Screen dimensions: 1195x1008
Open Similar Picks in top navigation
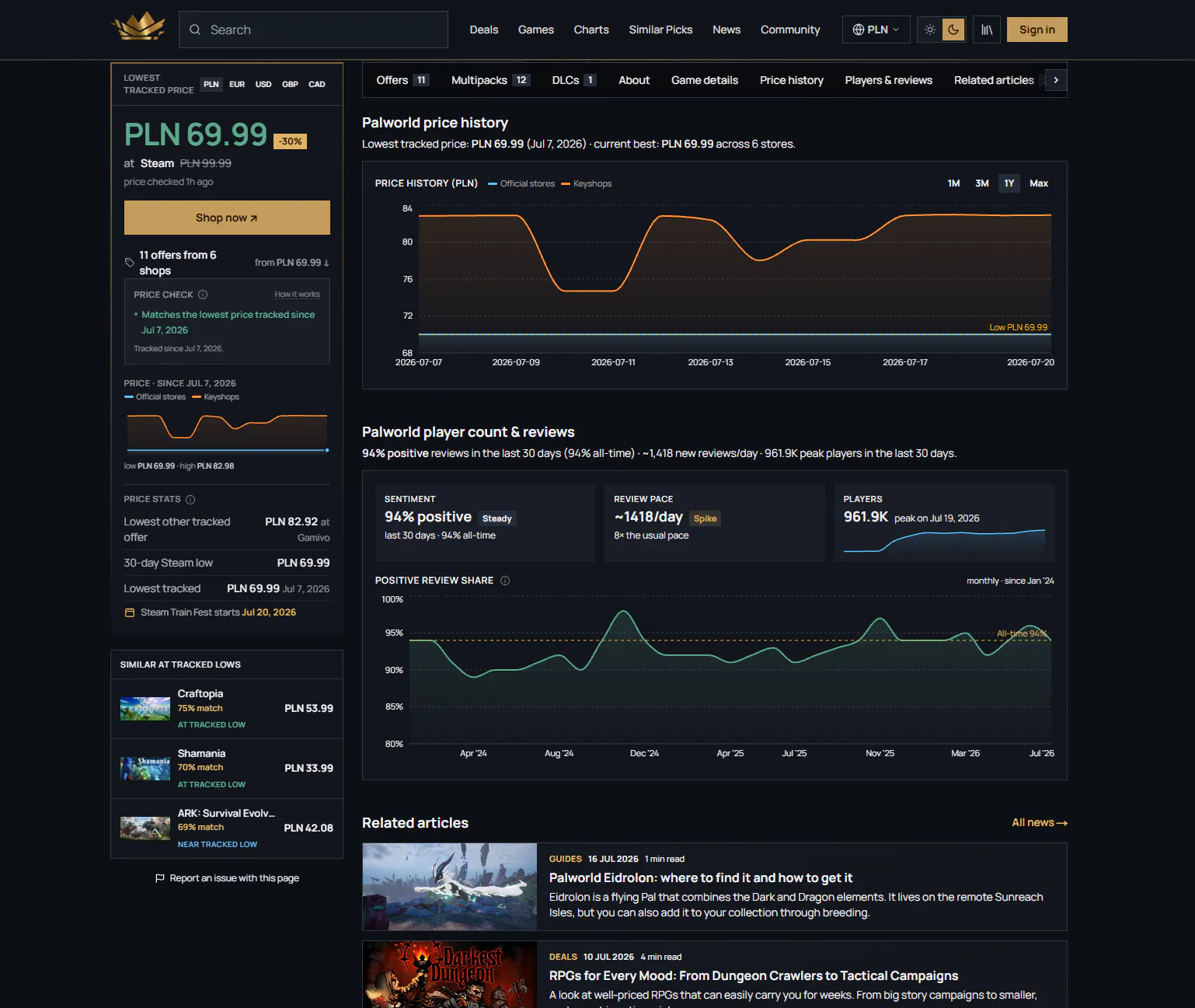pos(660,30)
